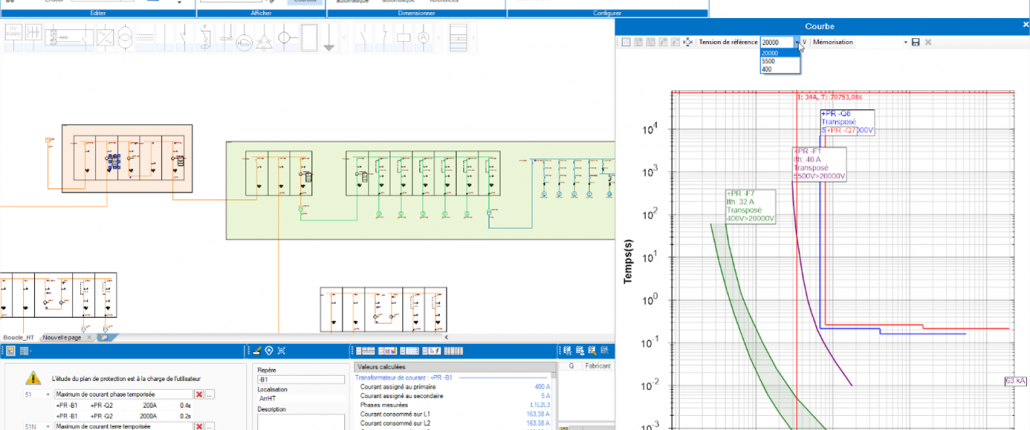Select the capacitor symbol in palette
This screenshot has height=430, width=1030.
pos(34,37)
